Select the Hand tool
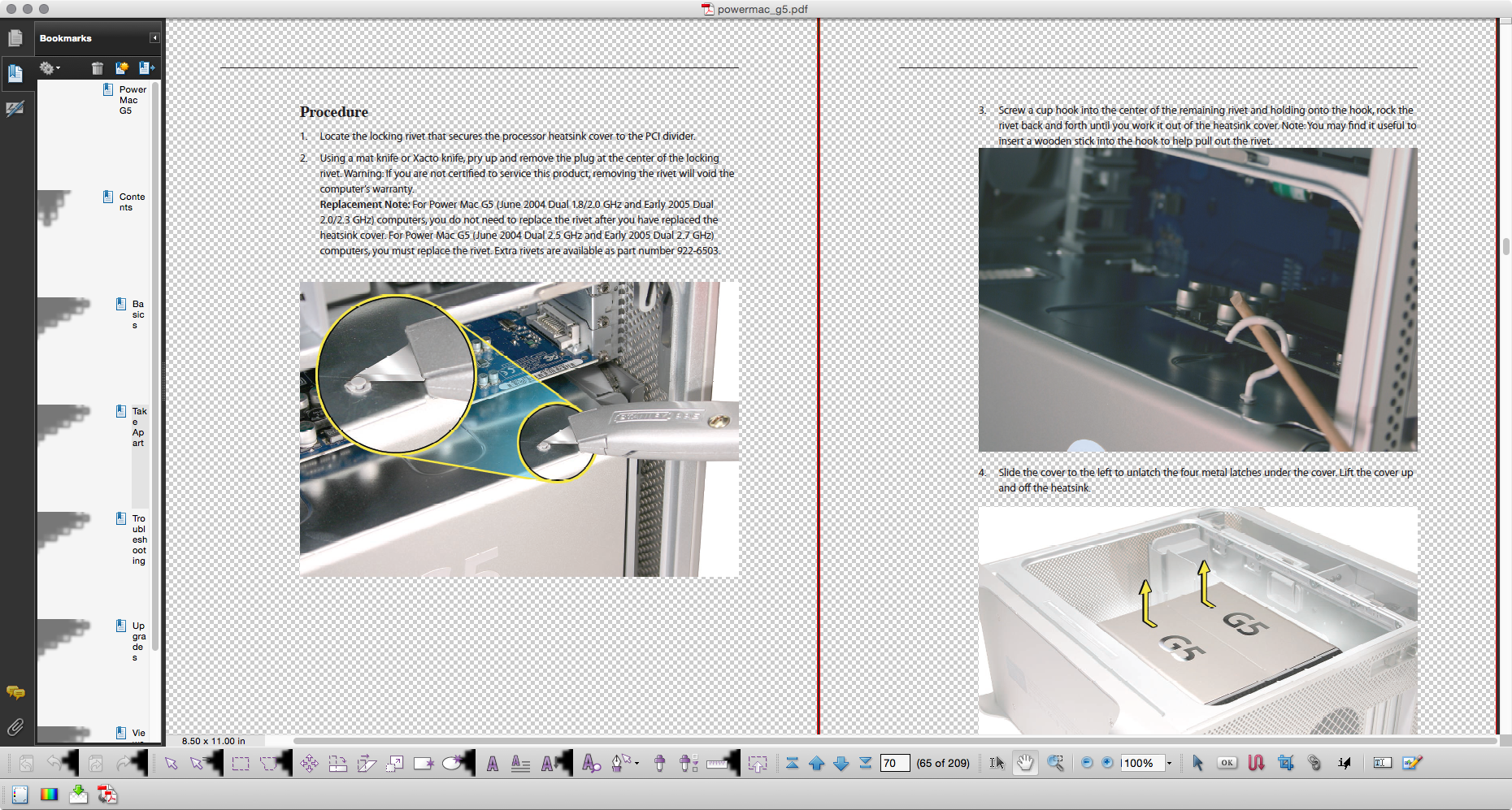The image size is (1512, 810). click(1025, 763)
